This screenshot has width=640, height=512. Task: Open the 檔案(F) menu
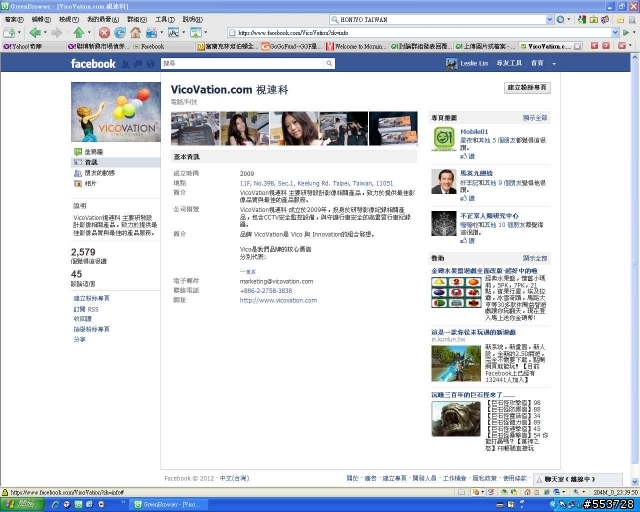point(14,19)
